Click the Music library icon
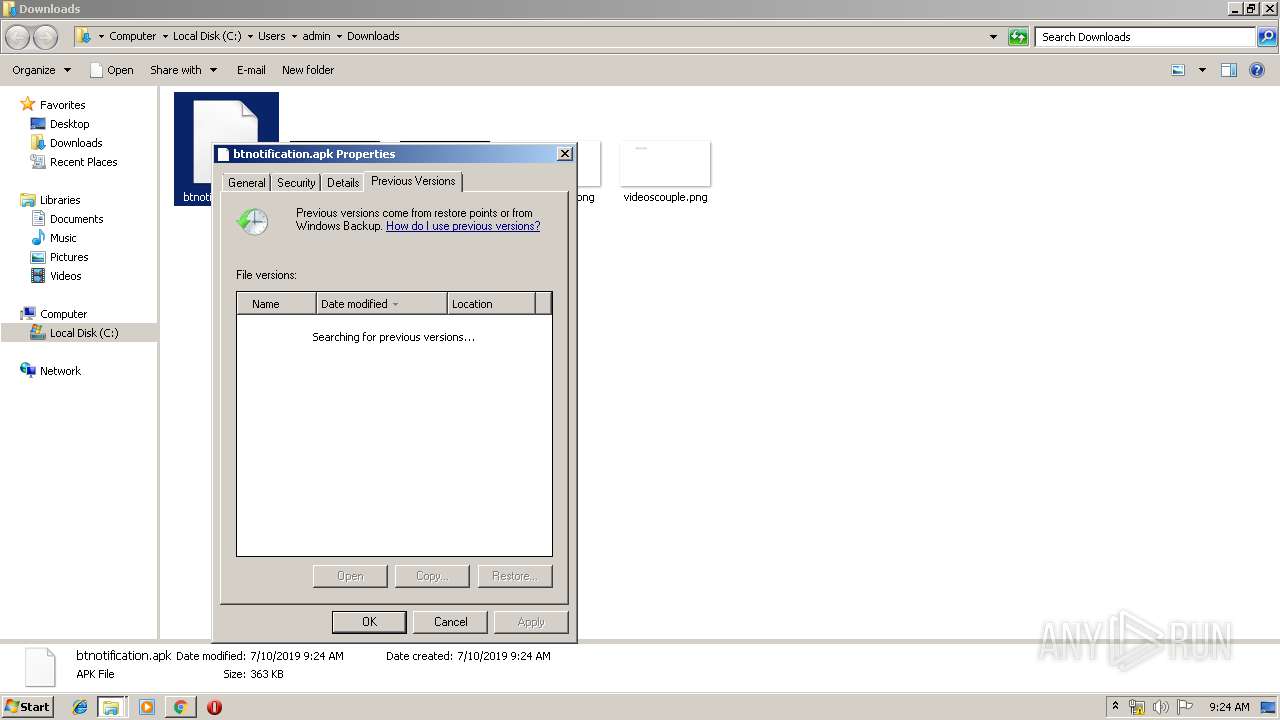 [38, 238]
